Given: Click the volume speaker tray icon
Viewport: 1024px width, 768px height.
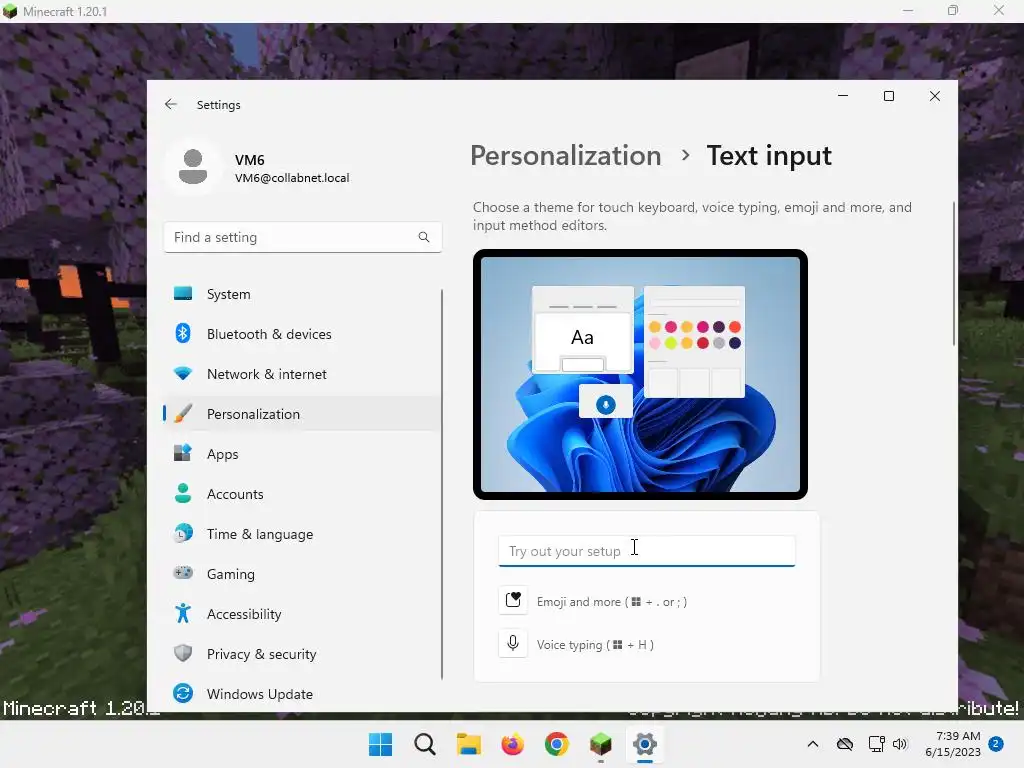Looking at the screenshot, I should pos(900,744).
